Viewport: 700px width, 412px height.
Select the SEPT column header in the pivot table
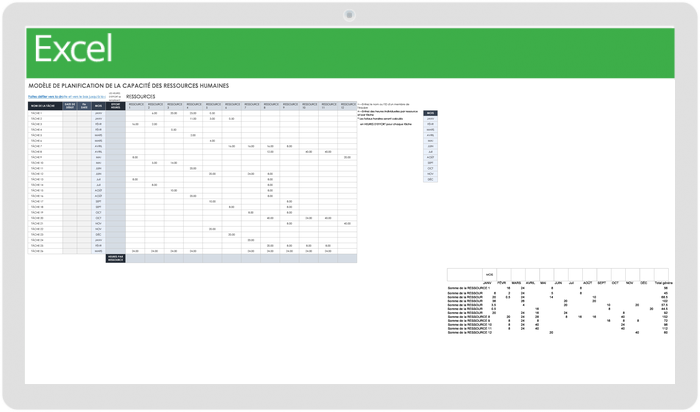pos(601,283)
